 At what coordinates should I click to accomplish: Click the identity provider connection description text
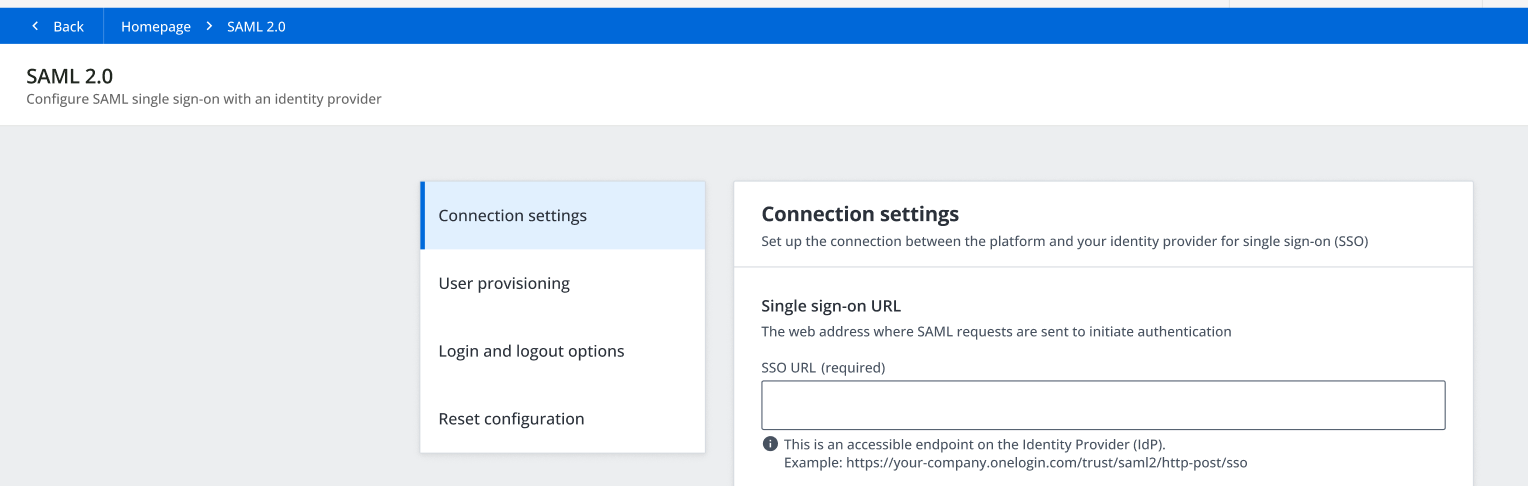tap(1064, 242)
